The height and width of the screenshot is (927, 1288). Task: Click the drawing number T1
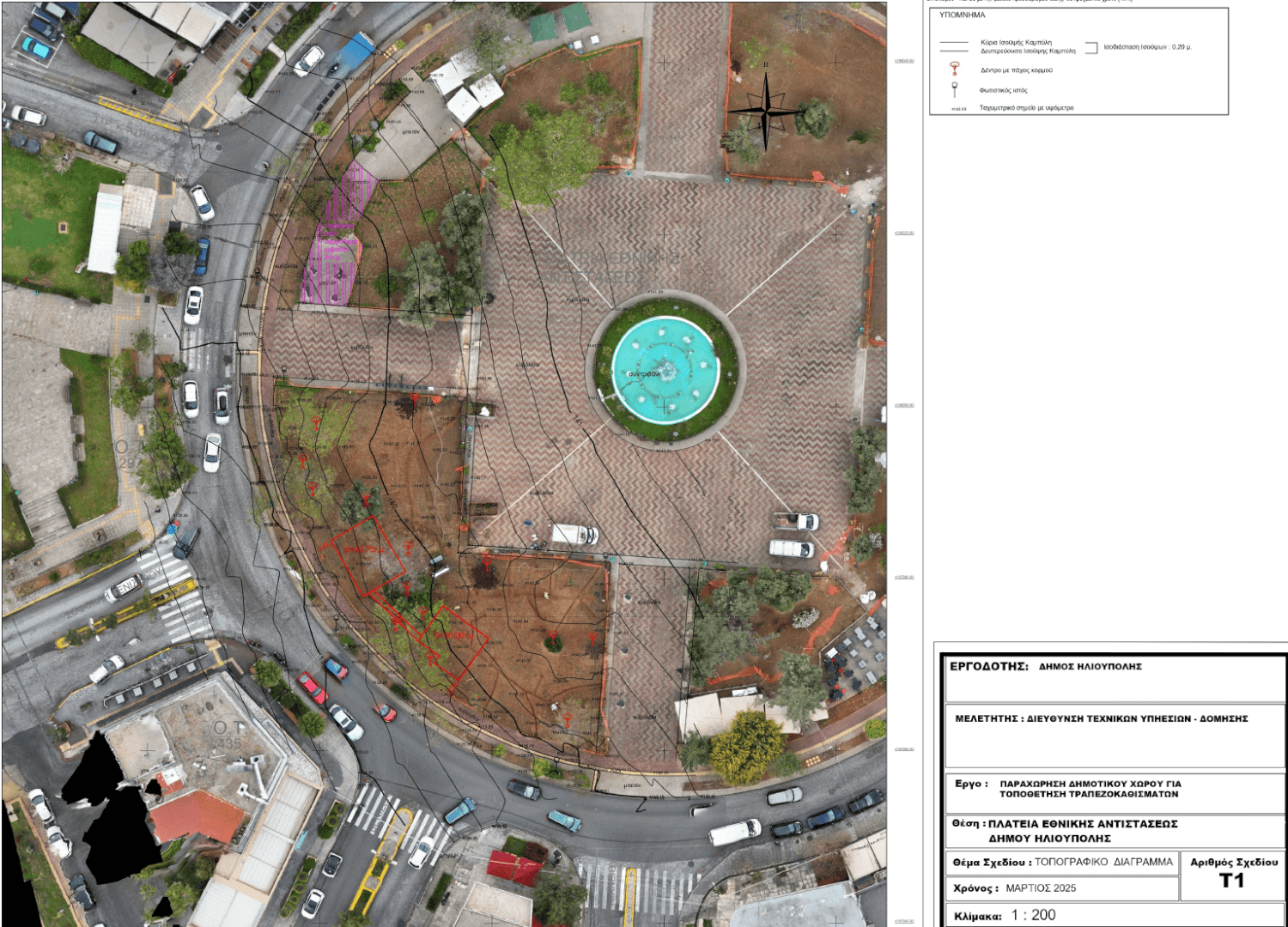(1231, 881)
